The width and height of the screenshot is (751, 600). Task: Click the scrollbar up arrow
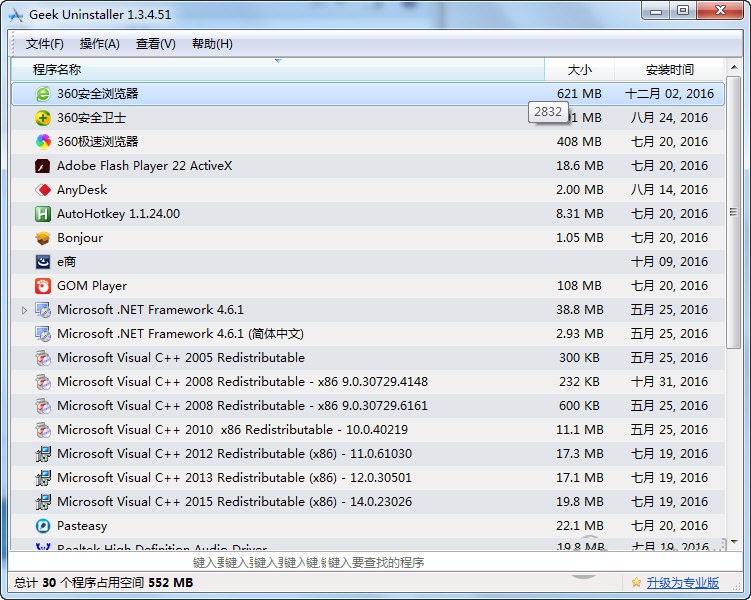(734, 68)
